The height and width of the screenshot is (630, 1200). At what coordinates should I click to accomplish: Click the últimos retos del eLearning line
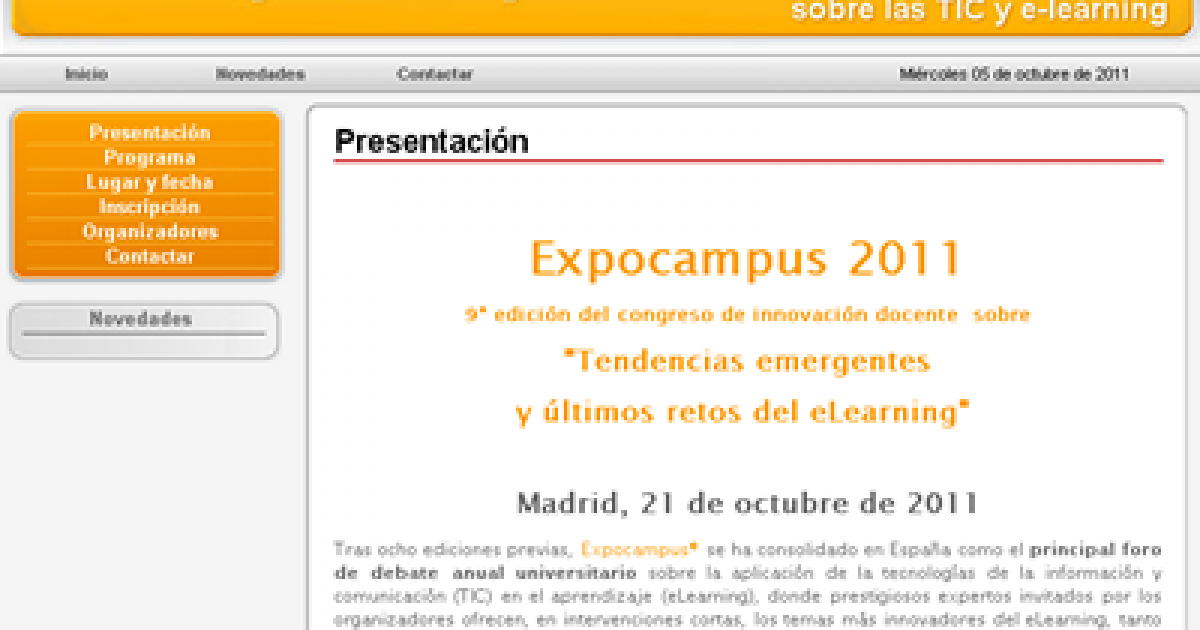pyautogui.click(x=742, y=412)
